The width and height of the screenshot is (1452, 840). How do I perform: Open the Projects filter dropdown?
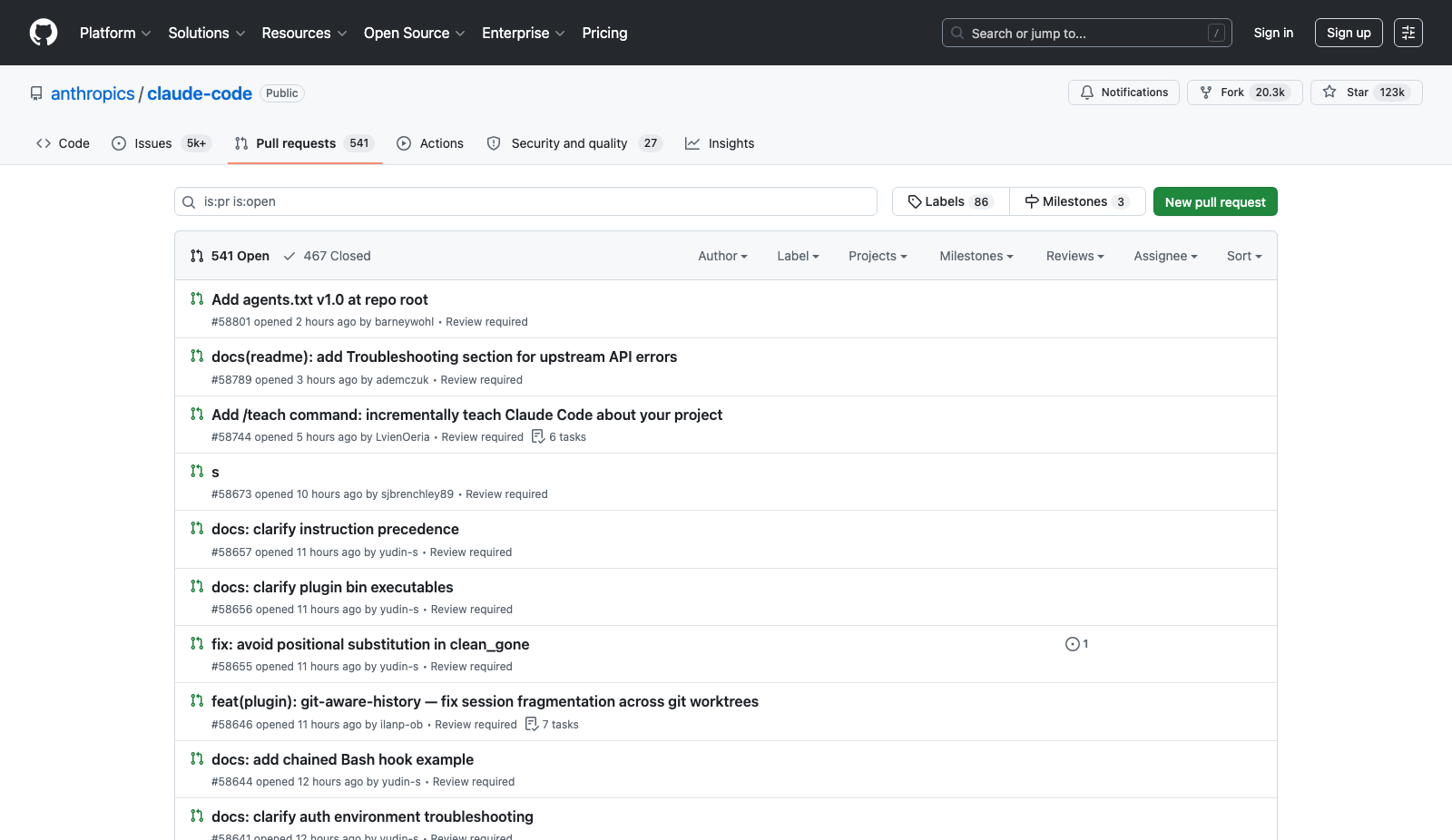[878, 256]
